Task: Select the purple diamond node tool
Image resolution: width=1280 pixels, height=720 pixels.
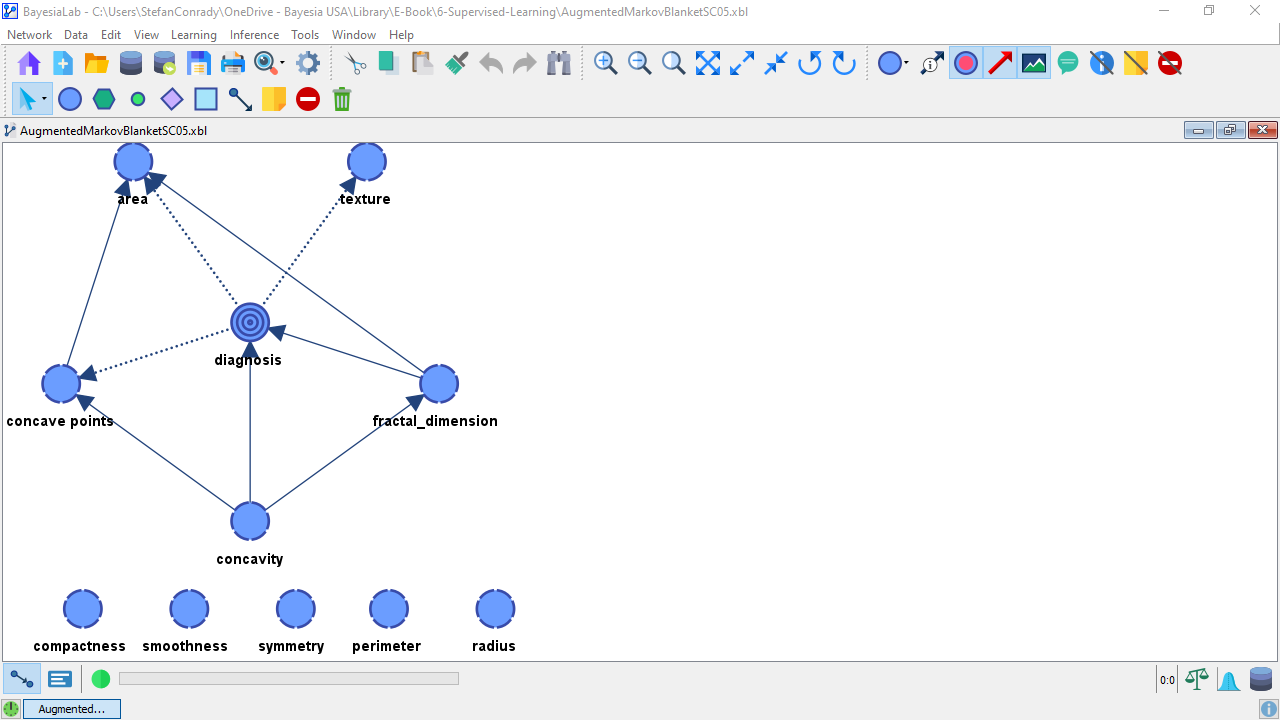Action: point(172,99)
